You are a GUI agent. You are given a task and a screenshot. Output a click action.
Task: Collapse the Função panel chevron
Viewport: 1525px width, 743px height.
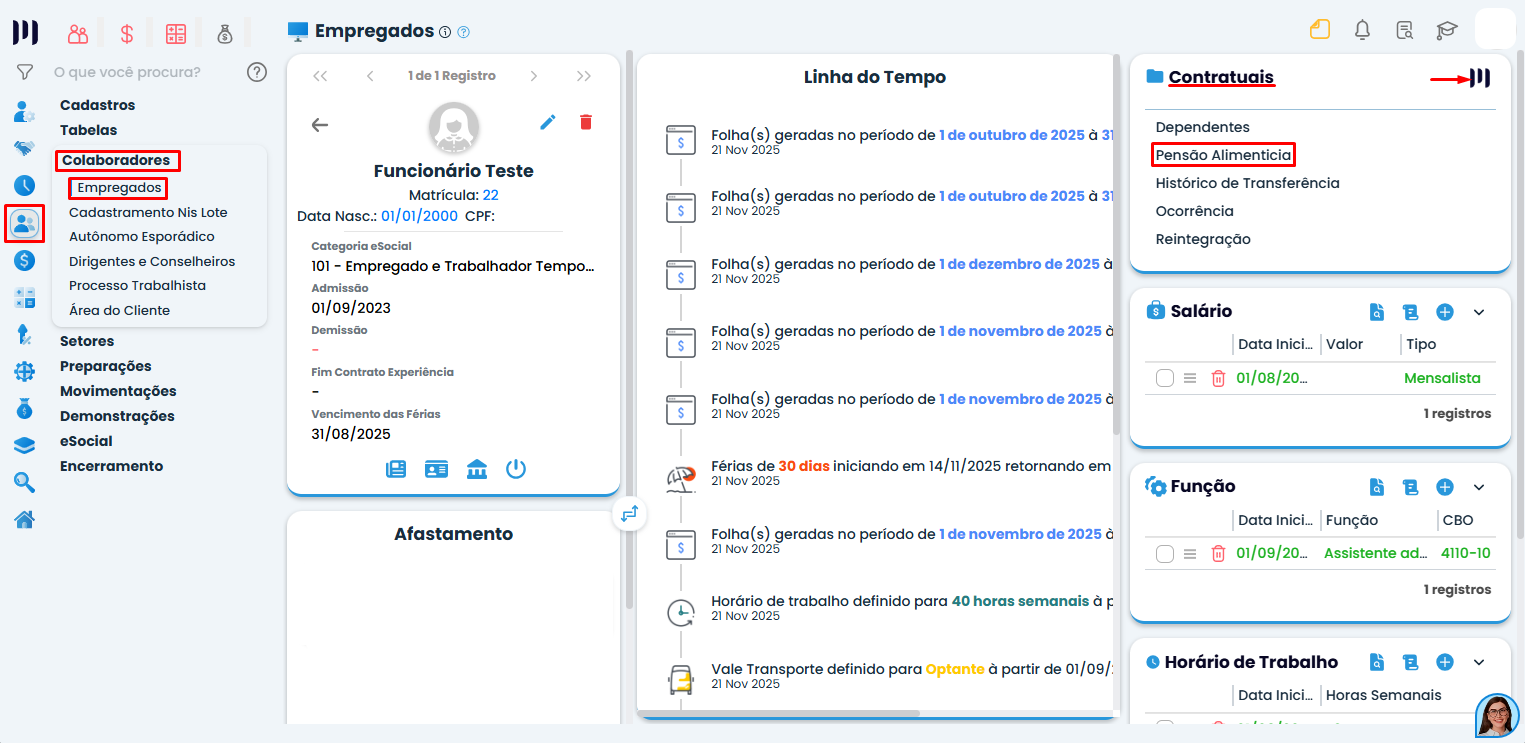(x=1479, y=487)
